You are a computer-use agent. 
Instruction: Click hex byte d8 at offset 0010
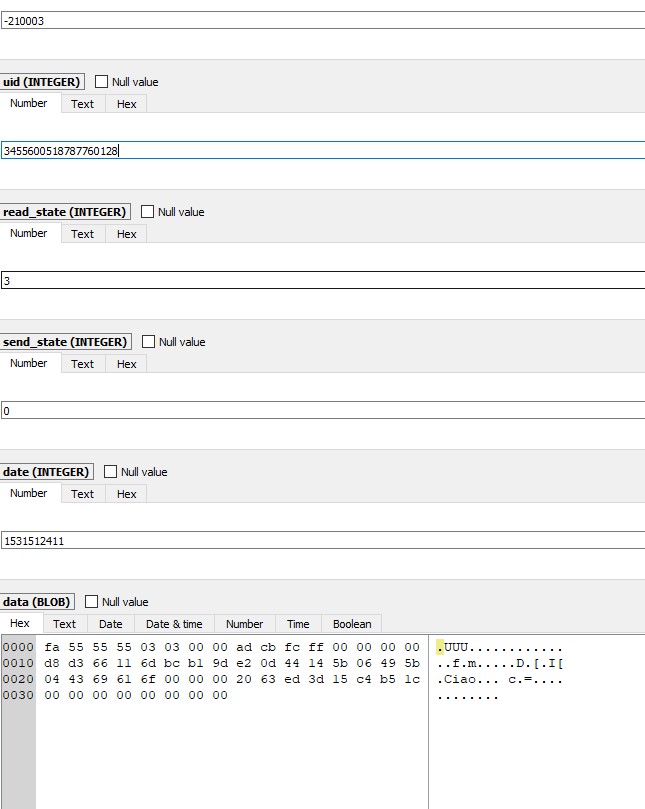tap(52, 663)
